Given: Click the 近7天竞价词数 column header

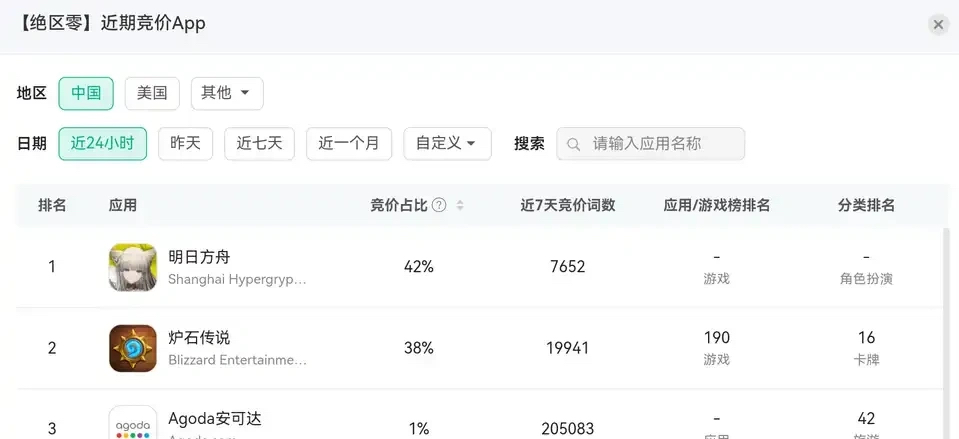Looking at the screenshot, I should (x=568, y=206).
